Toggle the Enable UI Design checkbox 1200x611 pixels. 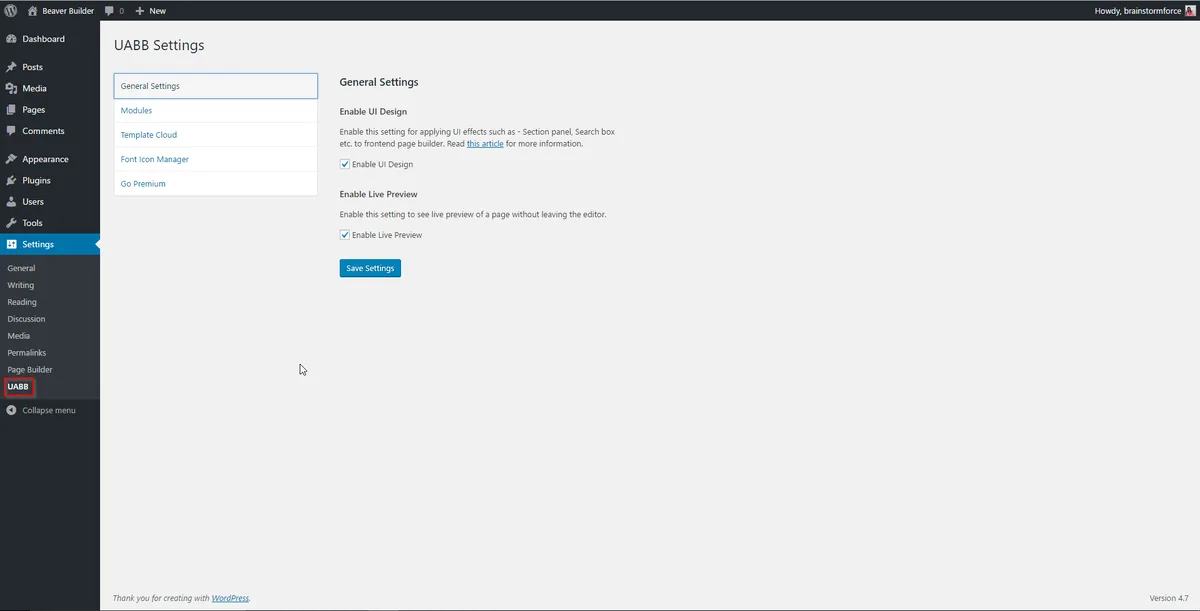click(345, 164)
